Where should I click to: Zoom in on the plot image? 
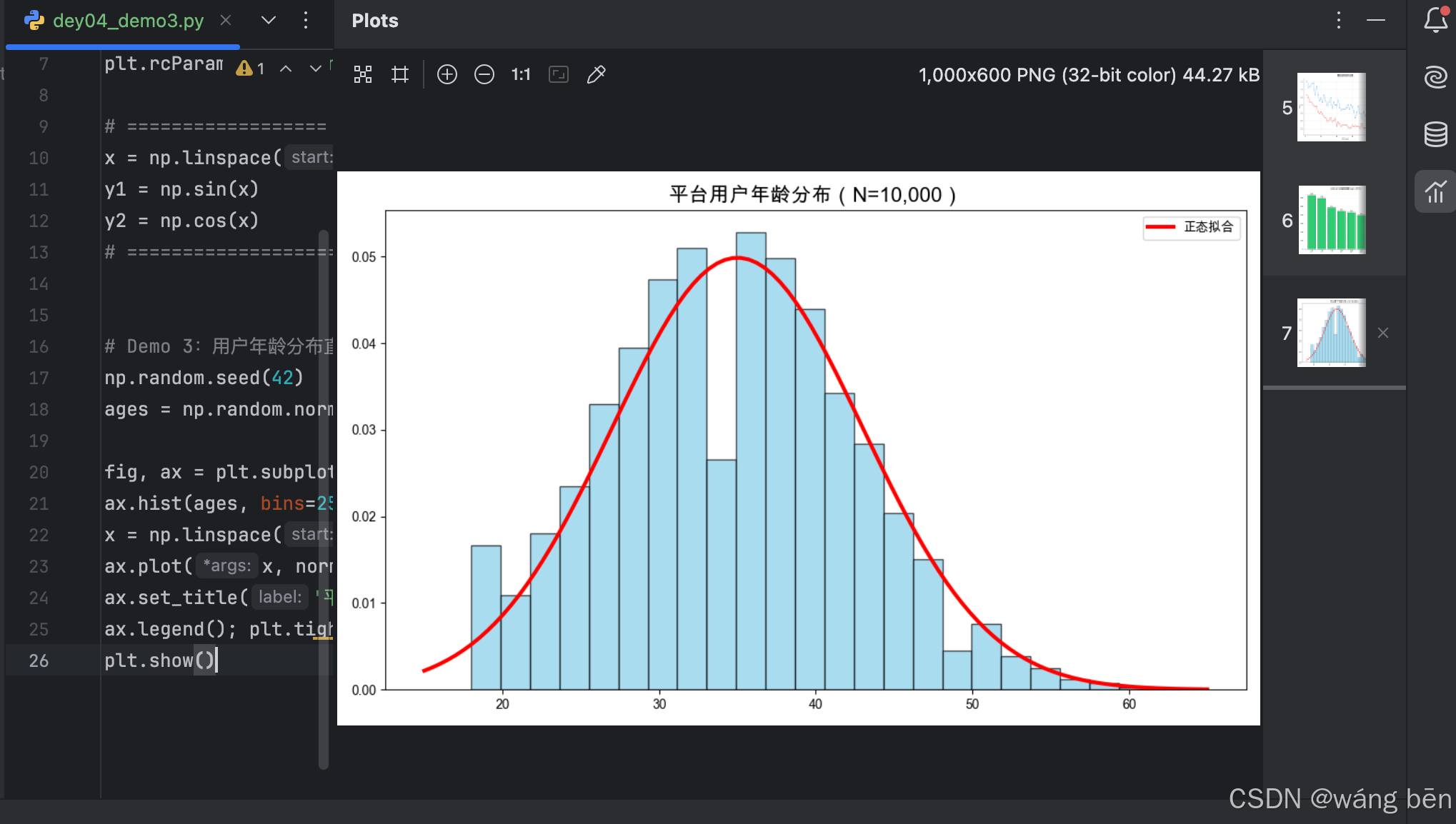pyautogui.click(x=447, y=74)
